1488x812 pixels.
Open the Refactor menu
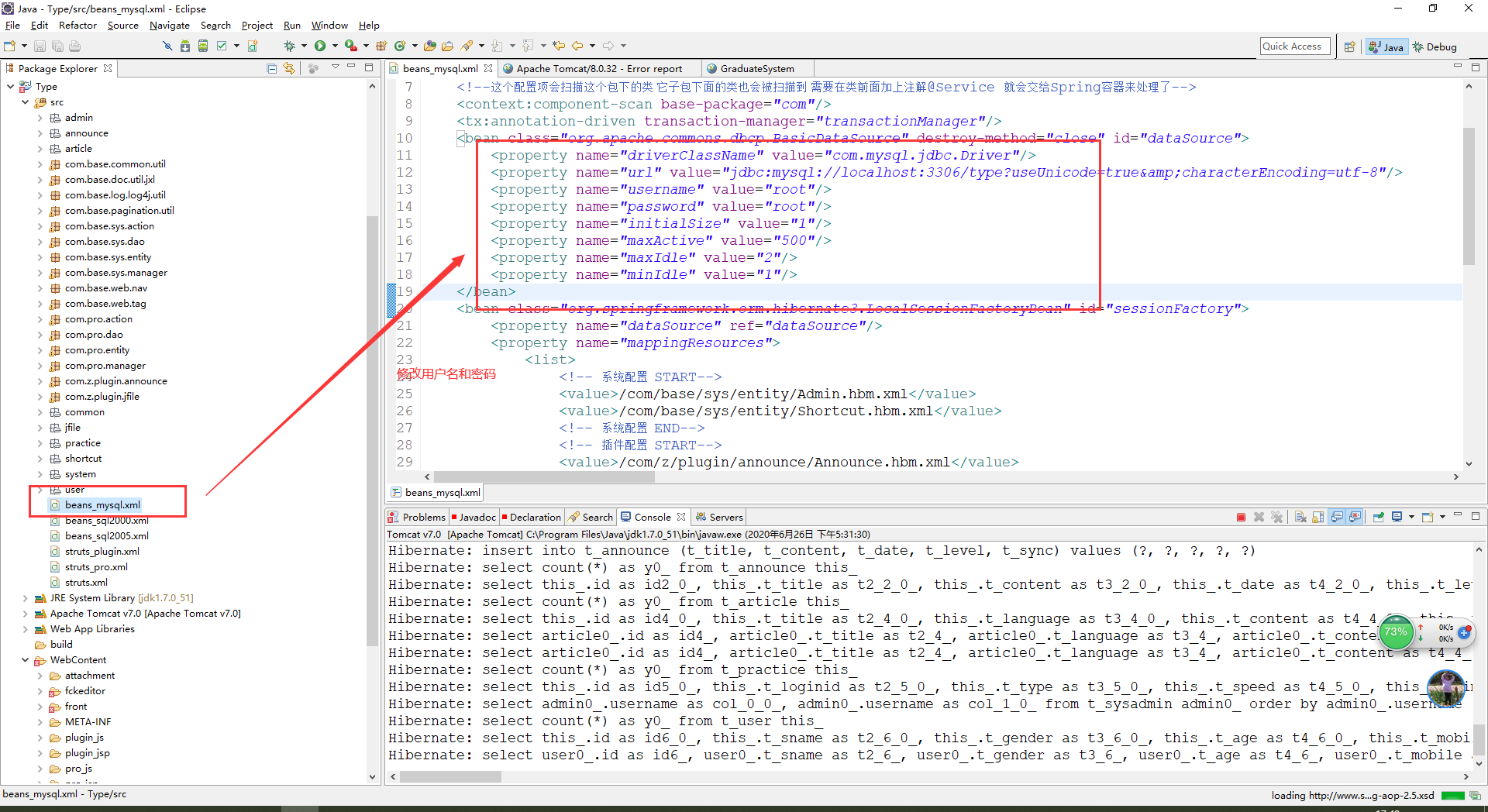click(77, 26)
